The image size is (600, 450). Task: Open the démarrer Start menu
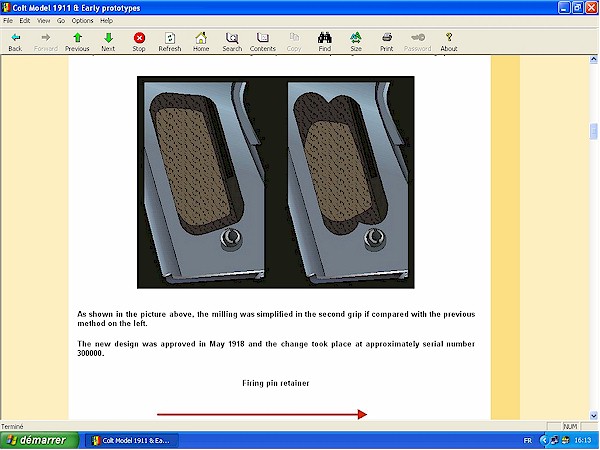tap(39, 440)
